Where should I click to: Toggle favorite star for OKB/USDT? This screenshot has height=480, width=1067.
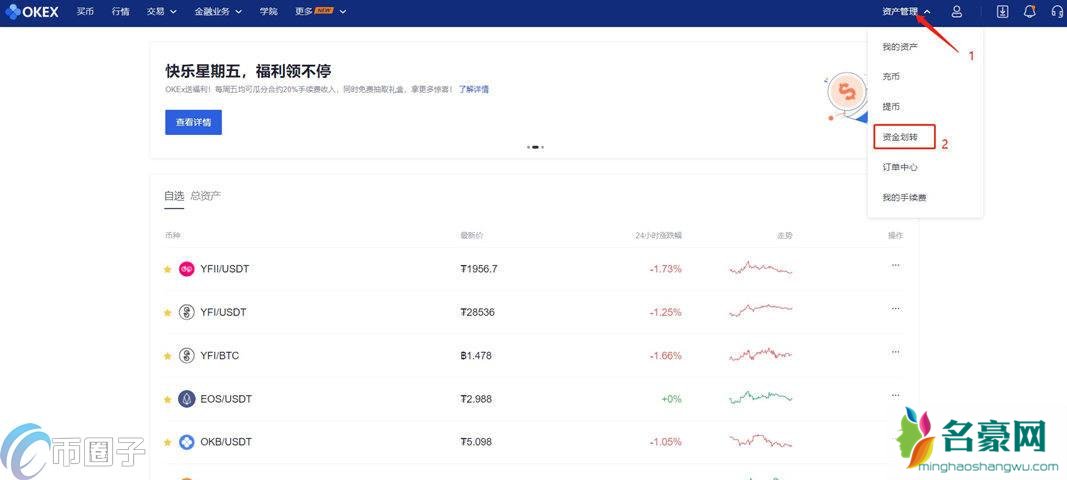coord(167,443)
